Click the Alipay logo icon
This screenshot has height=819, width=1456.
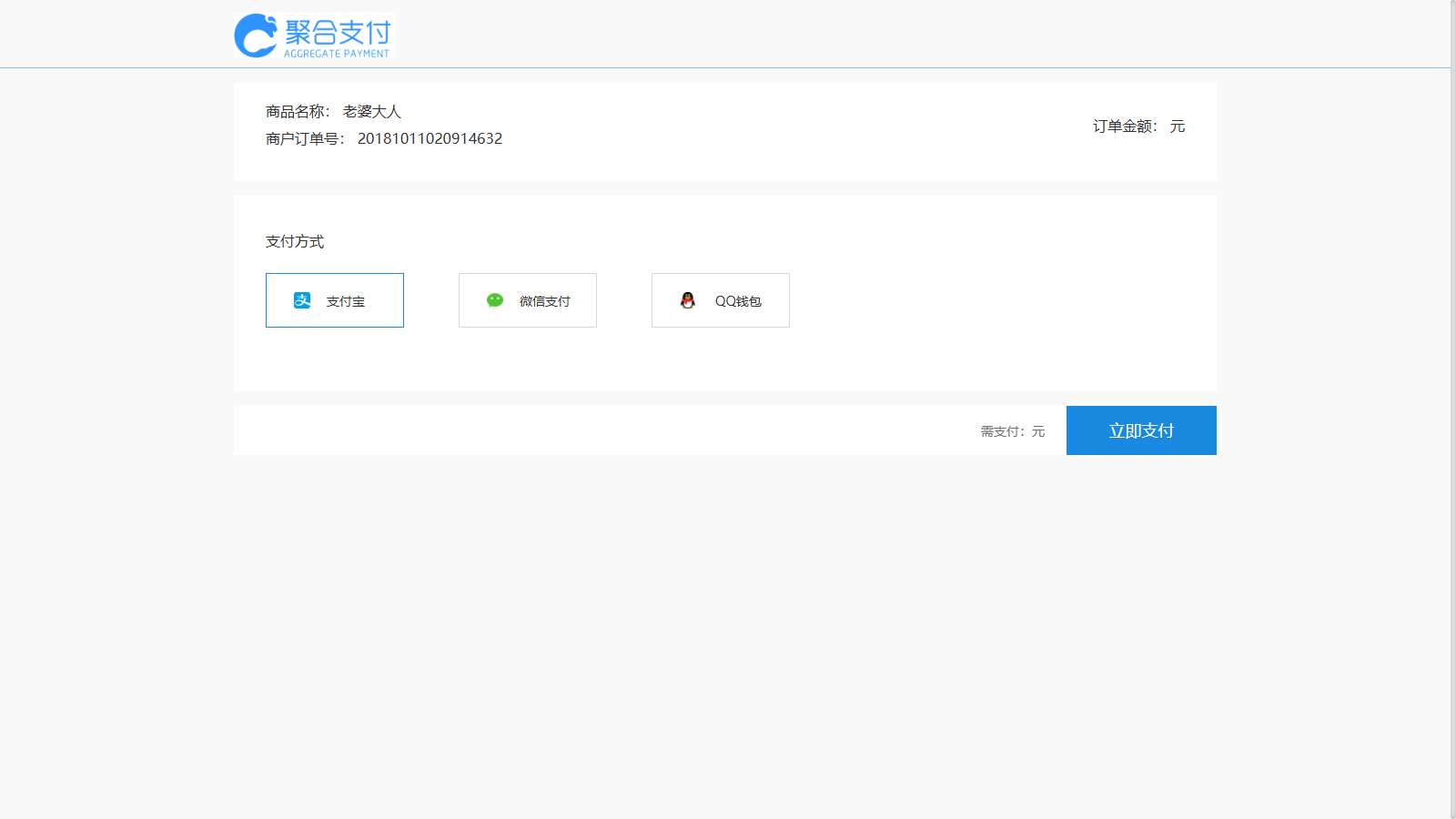pos(302,300)
